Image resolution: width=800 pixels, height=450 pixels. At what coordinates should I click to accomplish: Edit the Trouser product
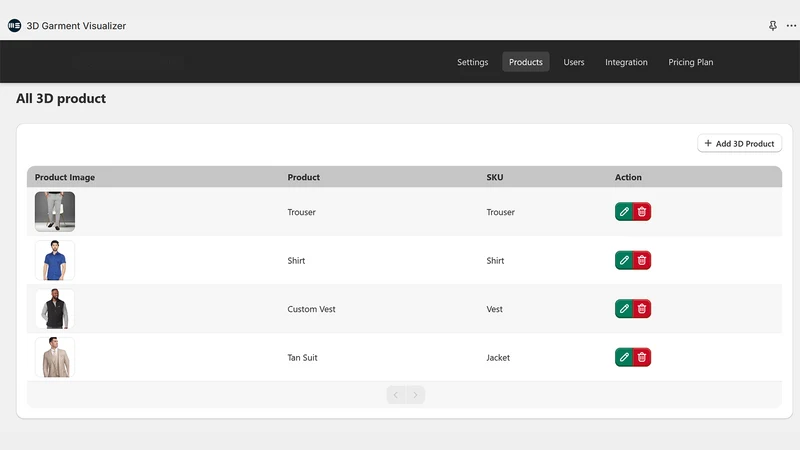point(624,212)
